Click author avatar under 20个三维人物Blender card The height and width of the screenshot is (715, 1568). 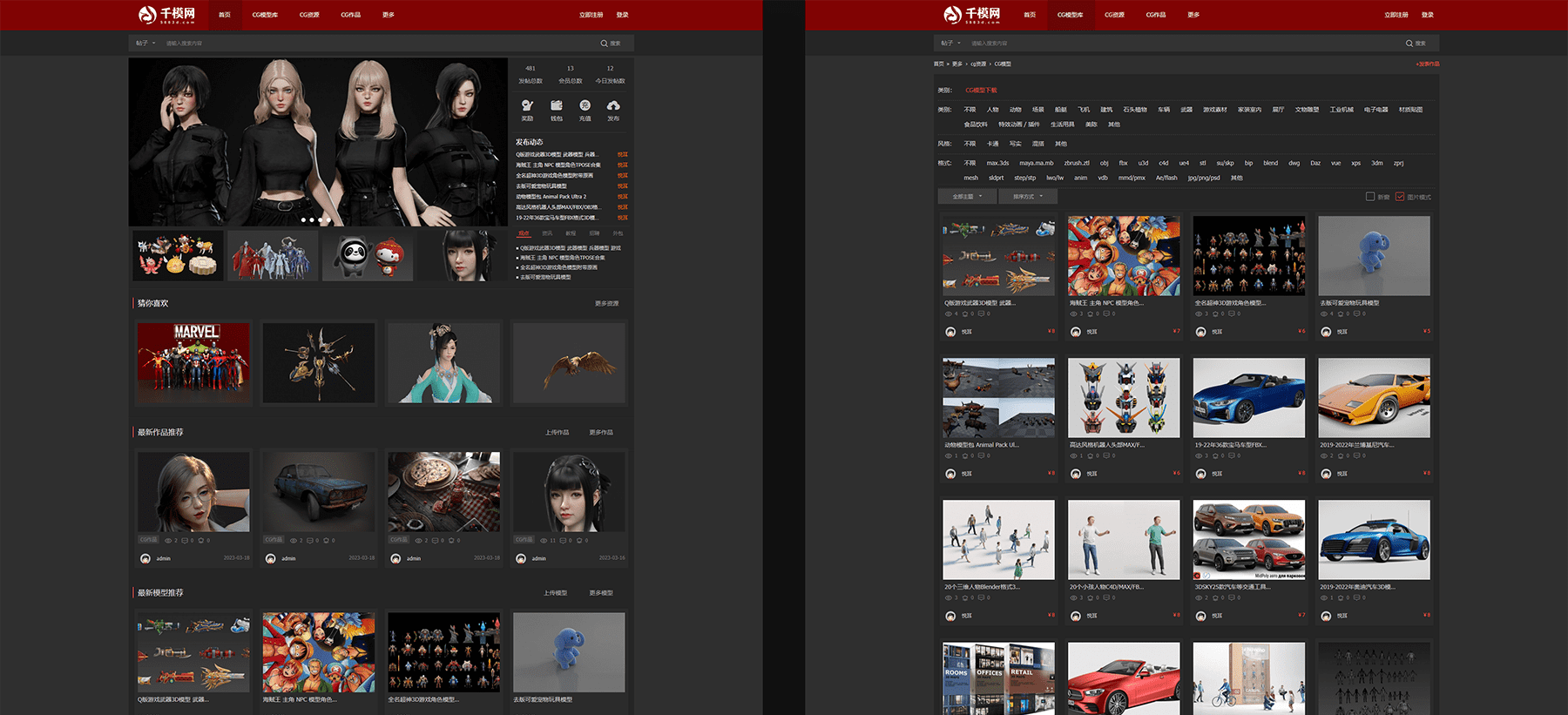point(950,616)
